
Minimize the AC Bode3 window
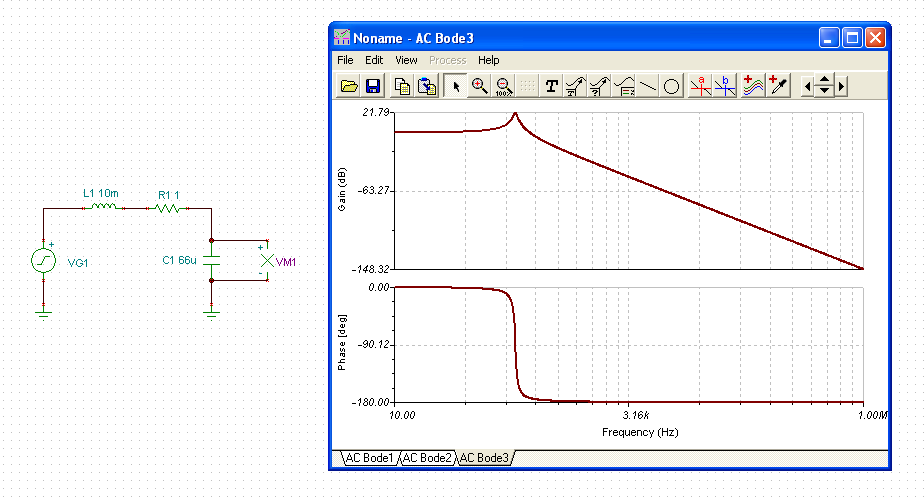tap(829, 38)
